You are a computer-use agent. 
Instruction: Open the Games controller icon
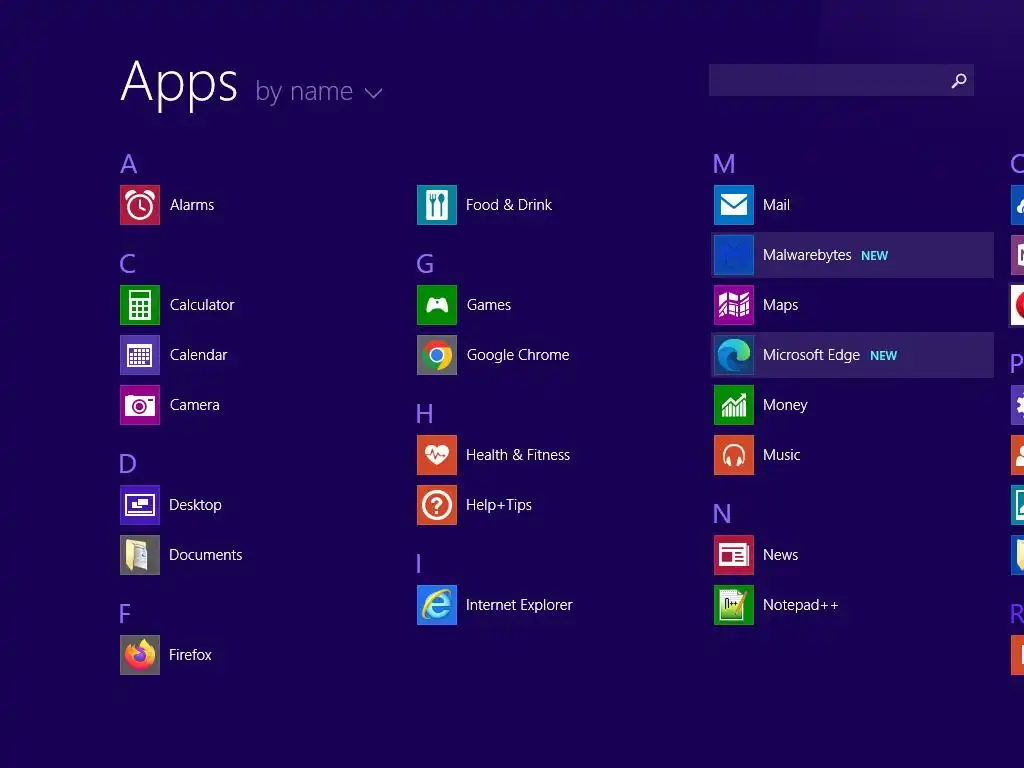click(437, 305)
